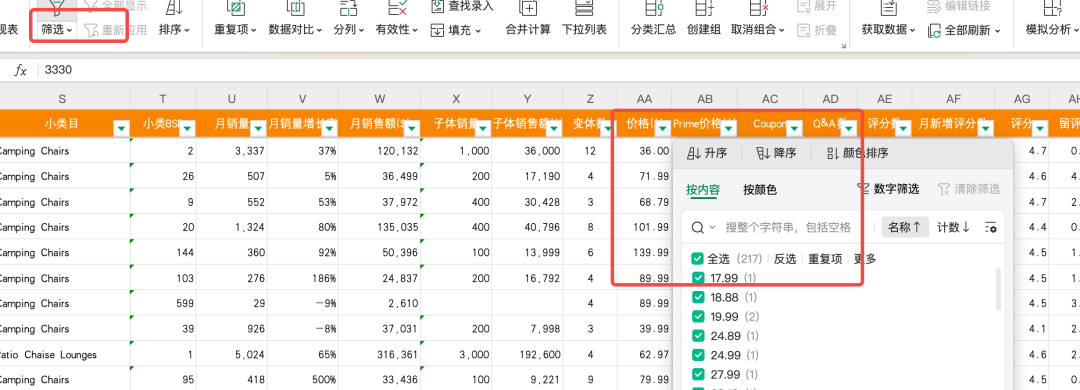This screenshot has height=390, width=1080.
Task: Sort filter values by 计数
Action: (x=954, y=227)
